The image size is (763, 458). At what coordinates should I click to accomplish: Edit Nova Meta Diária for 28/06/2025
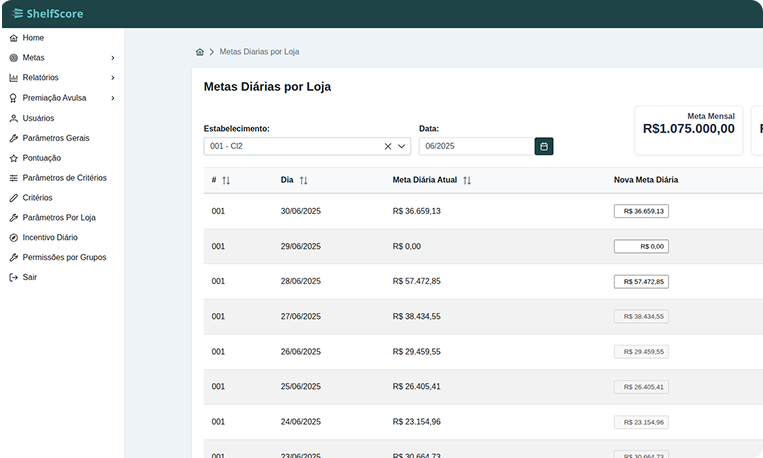[x=641, y=281]
